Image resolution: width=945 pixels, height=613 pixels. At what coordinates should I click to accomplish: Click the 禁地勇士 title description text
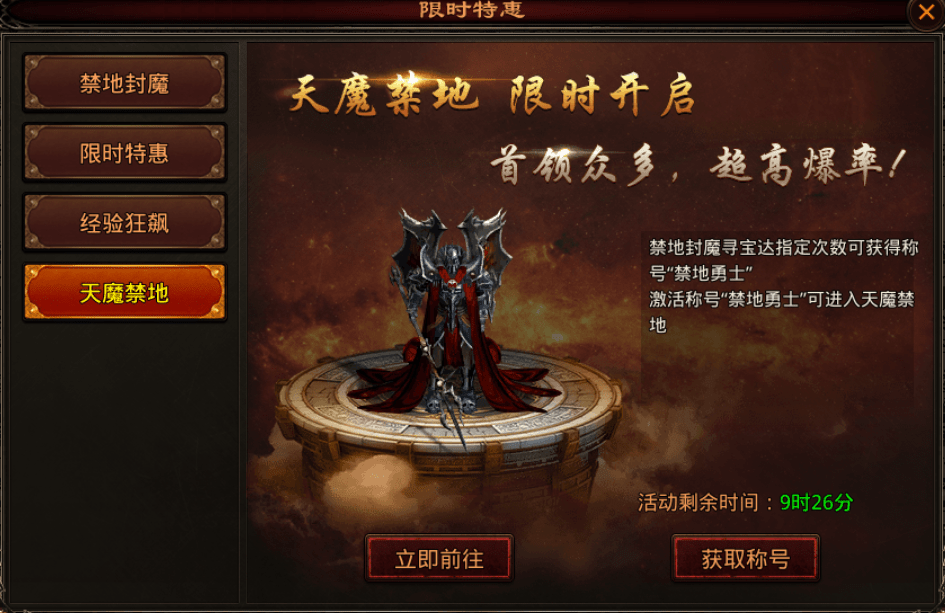click(x=782, y=286)
